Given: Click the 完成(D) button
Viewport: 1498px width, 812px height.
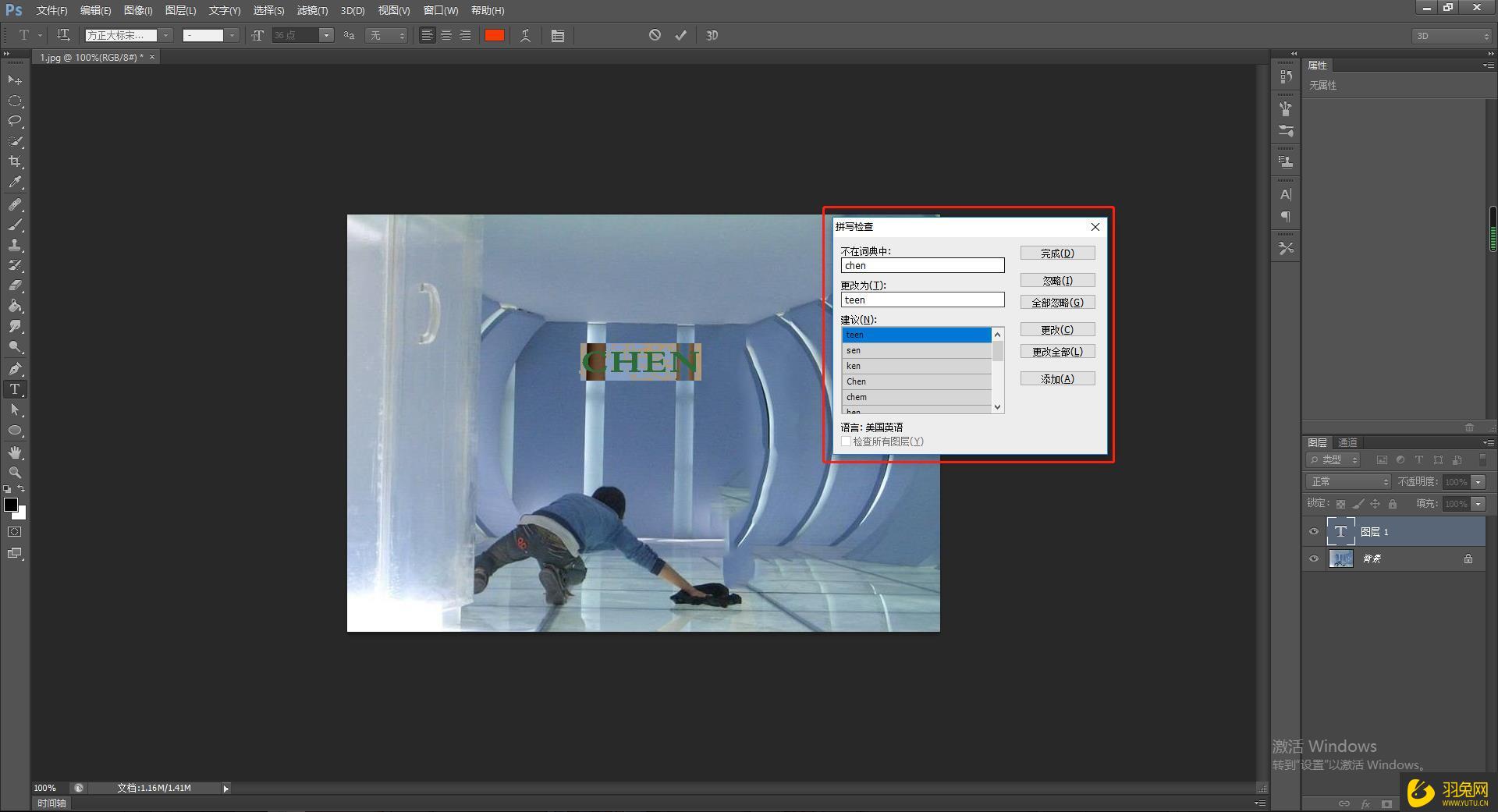Looking at the screenshot, I should (x=1057, y=254).
